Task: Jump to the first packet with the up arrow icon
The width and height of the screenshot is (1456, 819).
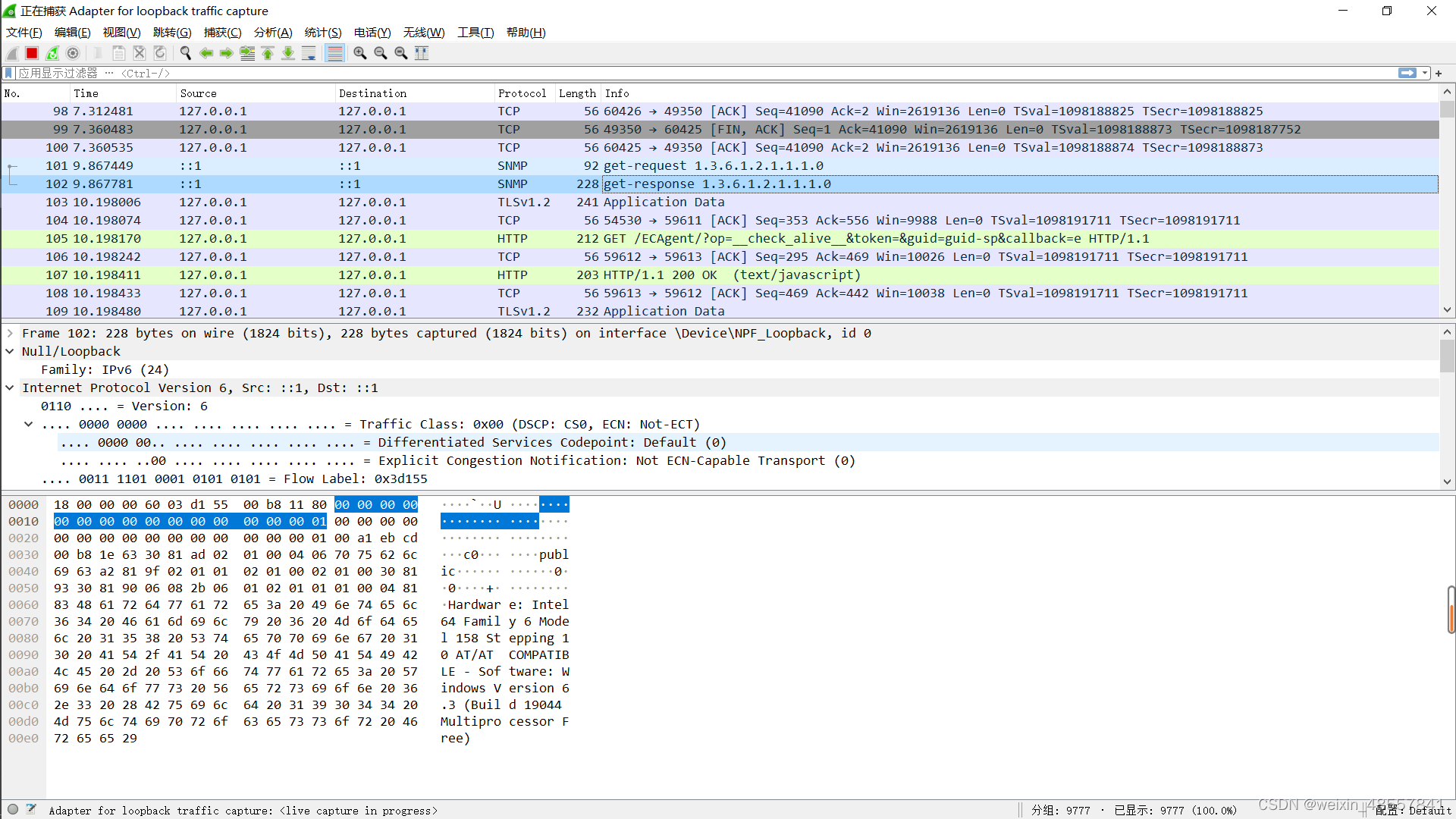Action: point(268,53)
